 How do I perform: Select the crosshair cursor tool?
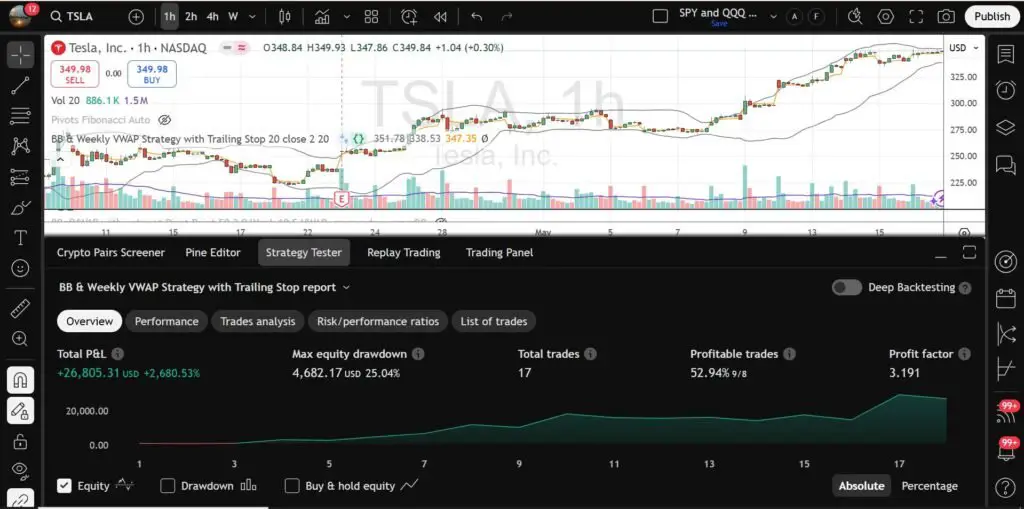coord(20,55)
